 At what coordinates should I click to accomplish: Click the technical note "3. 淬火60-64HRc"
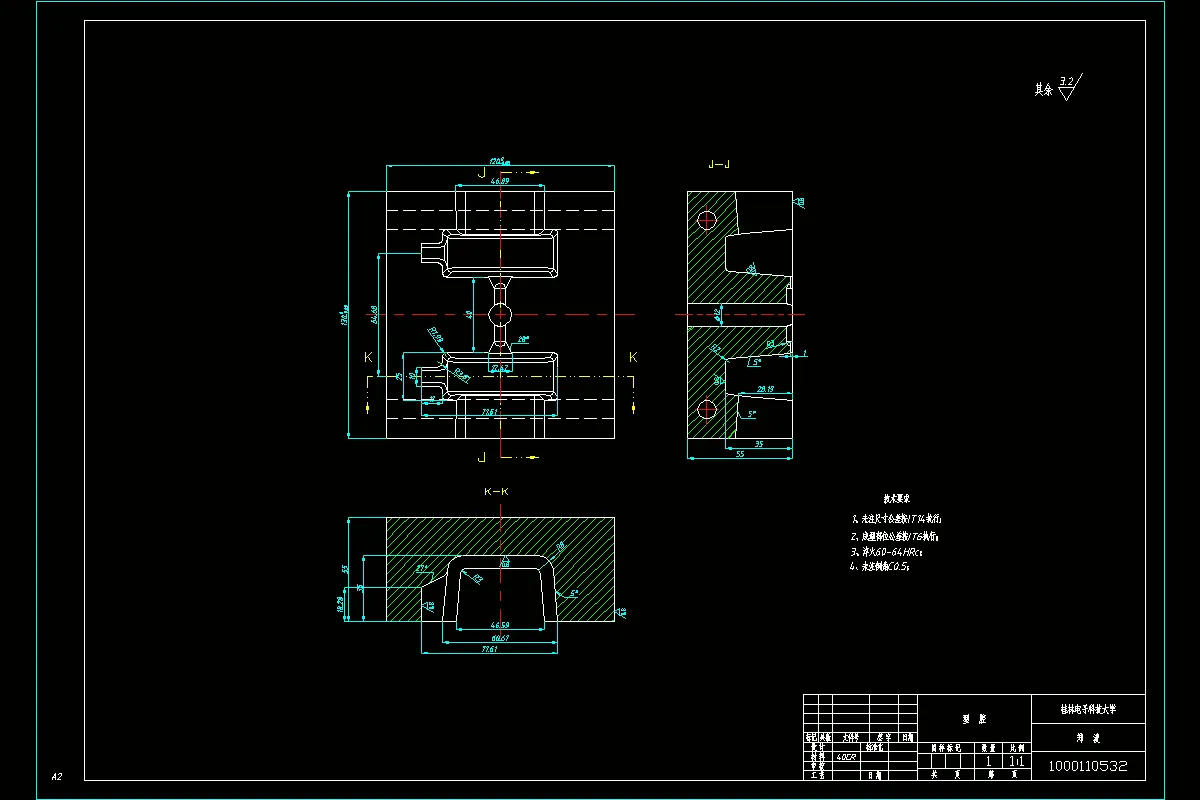pos(886,551)
